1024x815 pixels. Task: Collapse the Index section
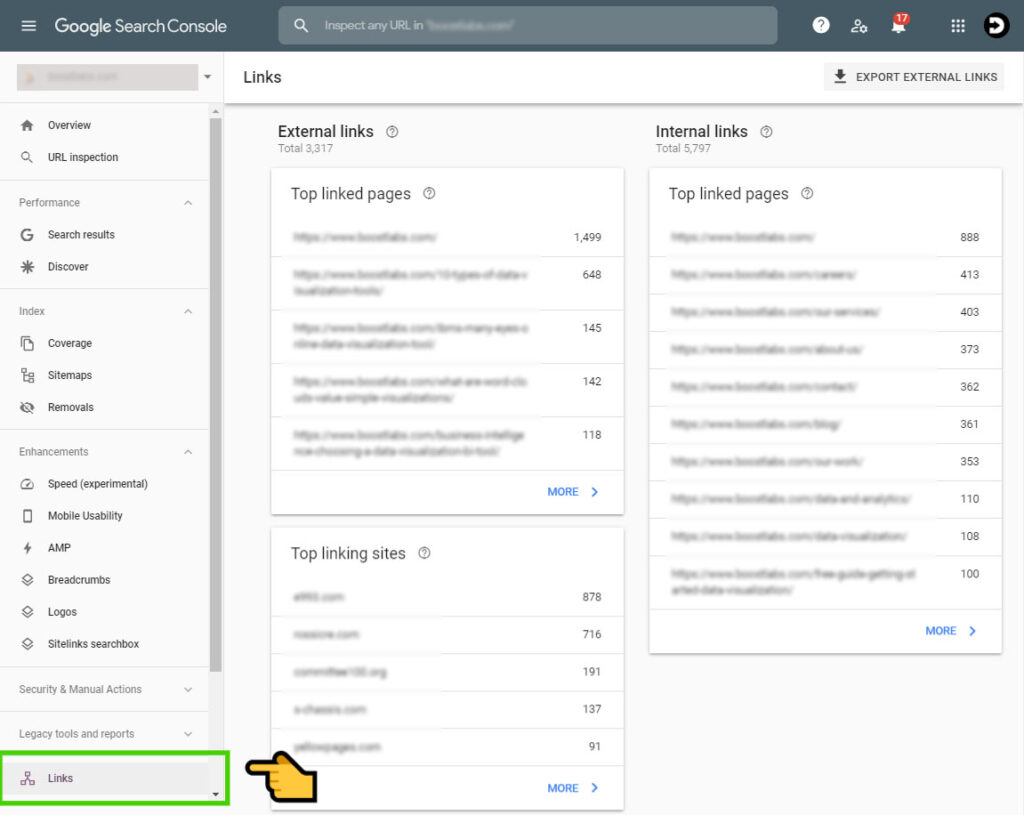[x=188, y=312]
